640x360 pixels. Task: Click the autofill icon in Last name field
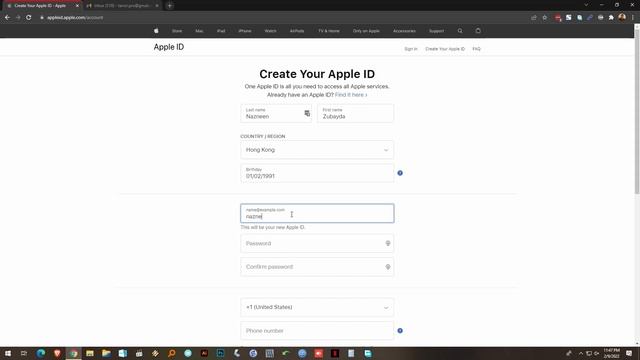click(307, 113)
